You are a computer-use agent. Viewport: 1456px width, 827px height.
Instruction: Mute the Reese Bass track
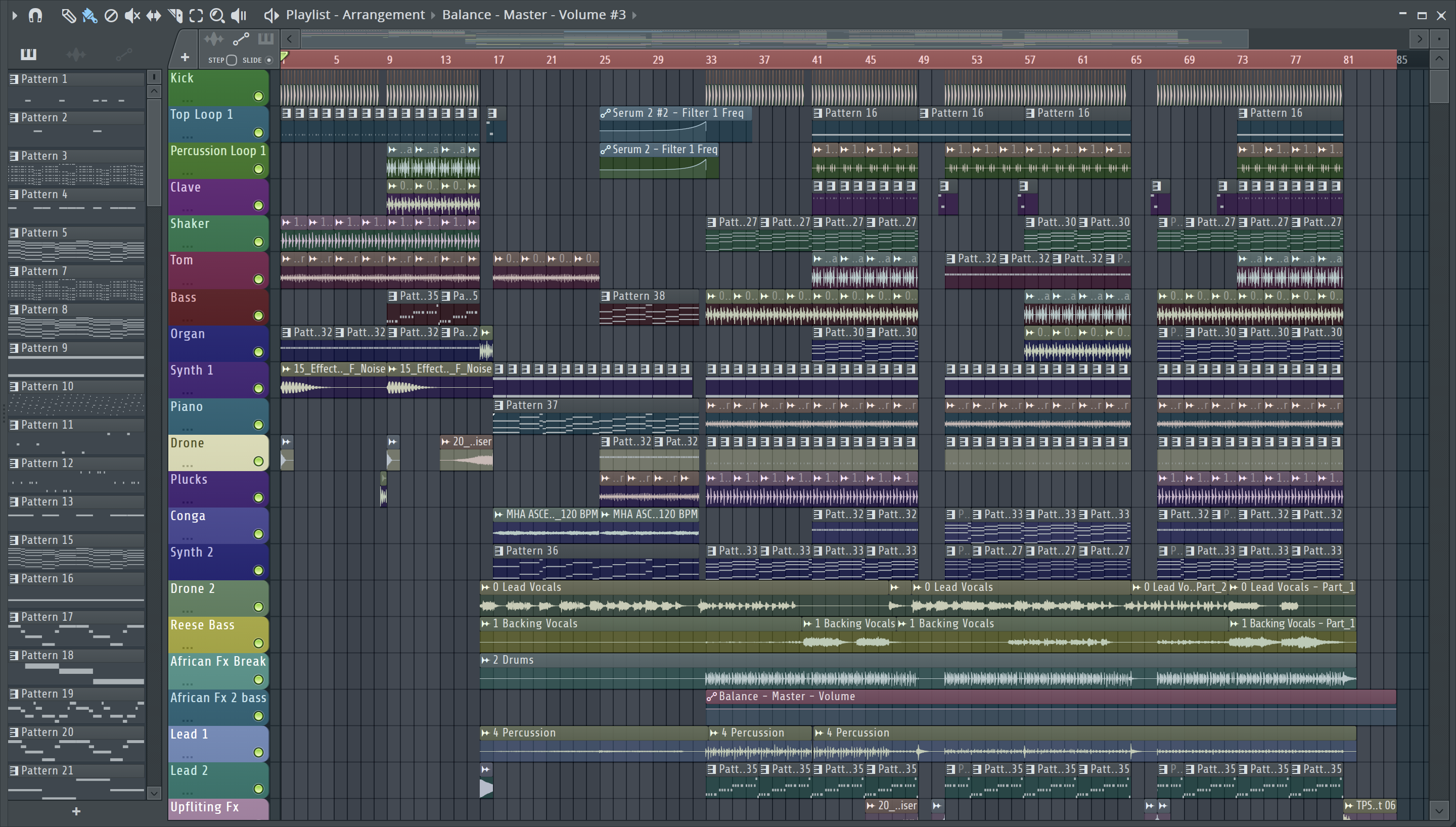coord(258,643)
